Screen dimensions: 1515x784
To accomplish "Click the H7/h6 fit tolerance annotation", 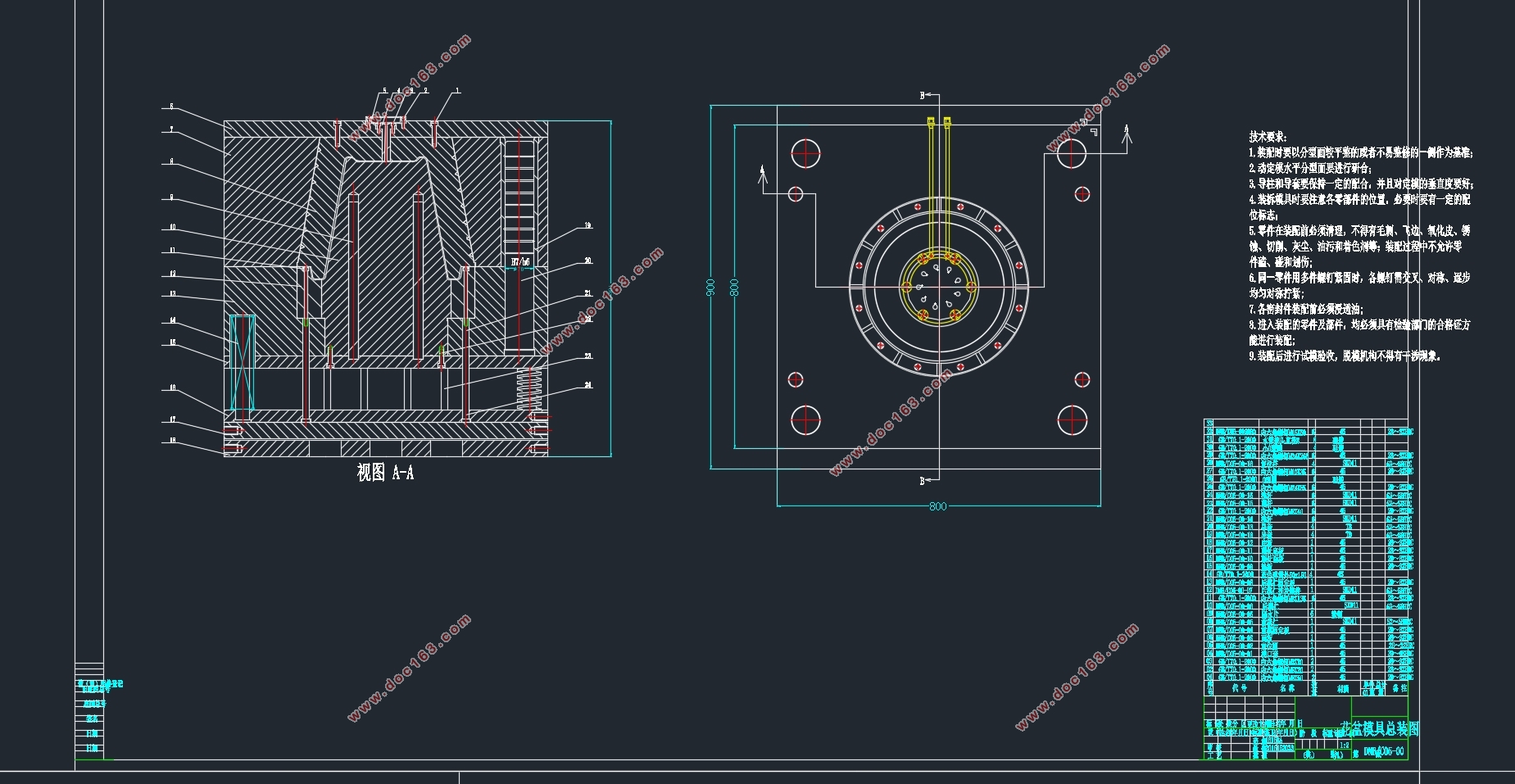I will pyautogui.click(x=520, y=262).
